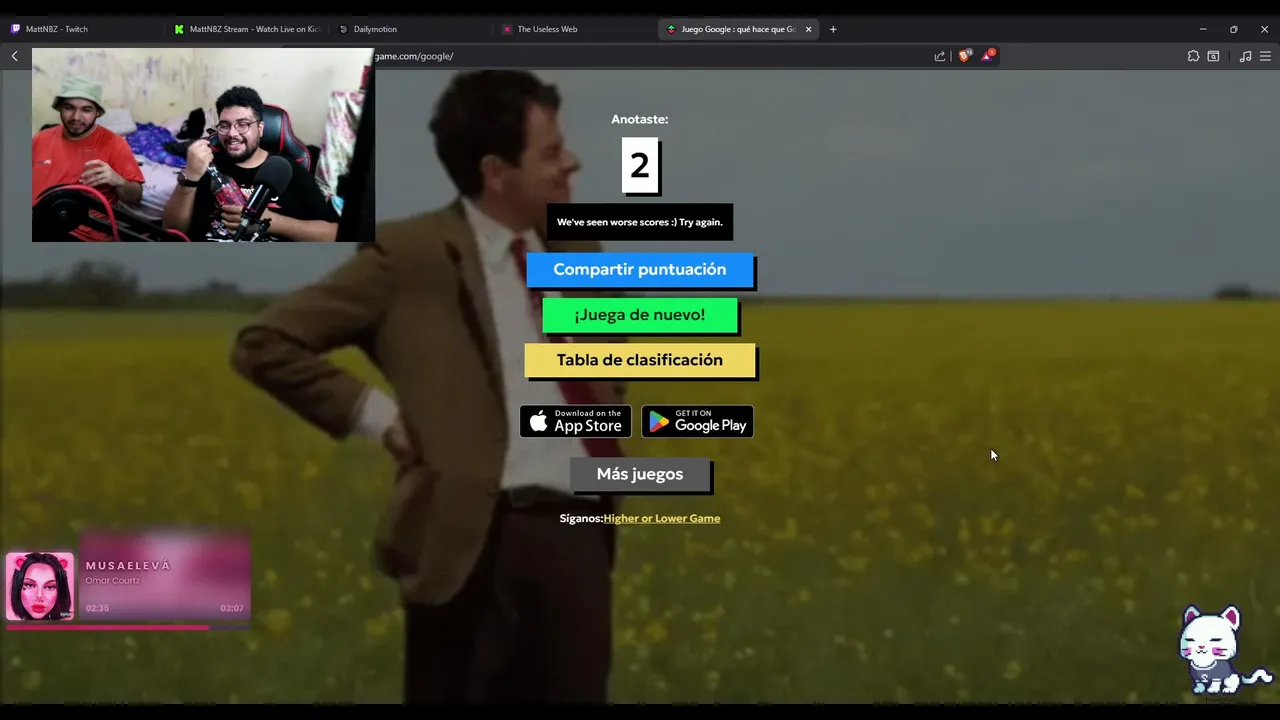This screenshot has width=1280, height=720.
Task: Open a new browser tab
Action: [833, 29]
